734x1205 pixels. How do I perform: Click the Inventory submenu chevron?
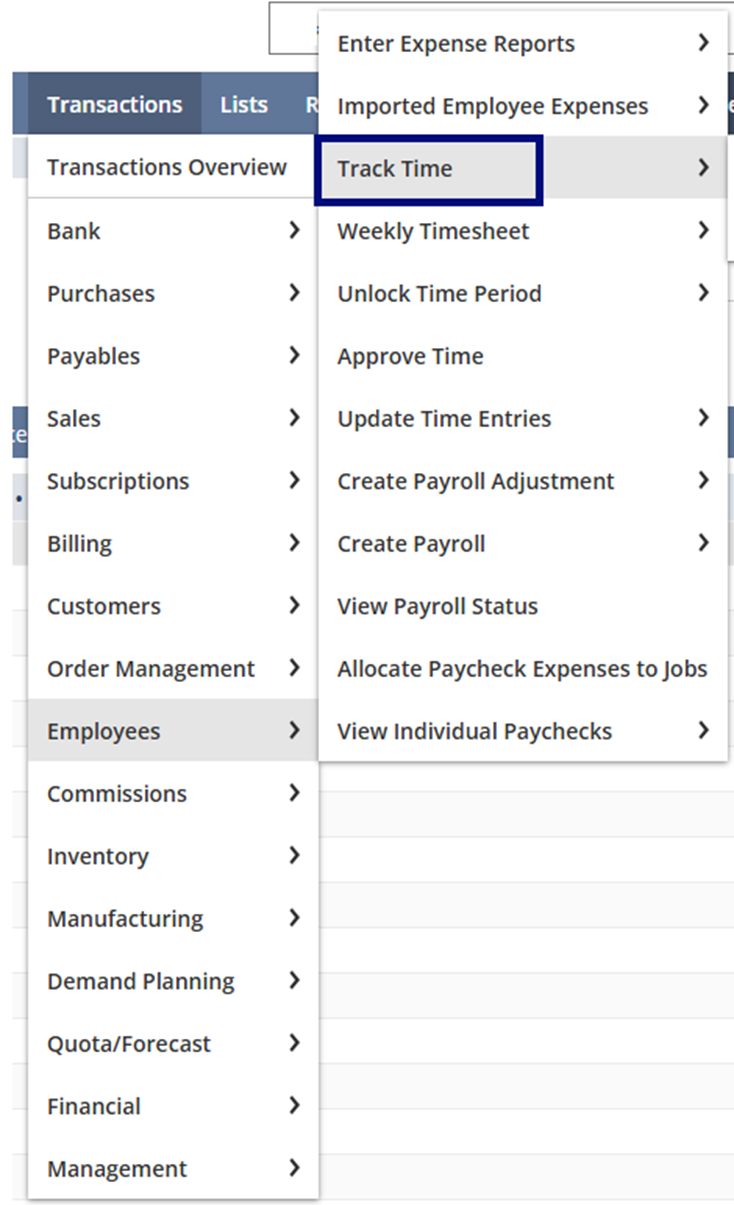(x=294, y=856)
